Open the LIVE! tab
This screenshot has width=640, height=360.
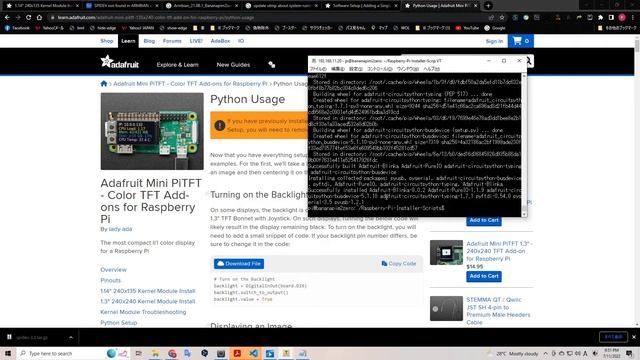click(x=196, y=41)
